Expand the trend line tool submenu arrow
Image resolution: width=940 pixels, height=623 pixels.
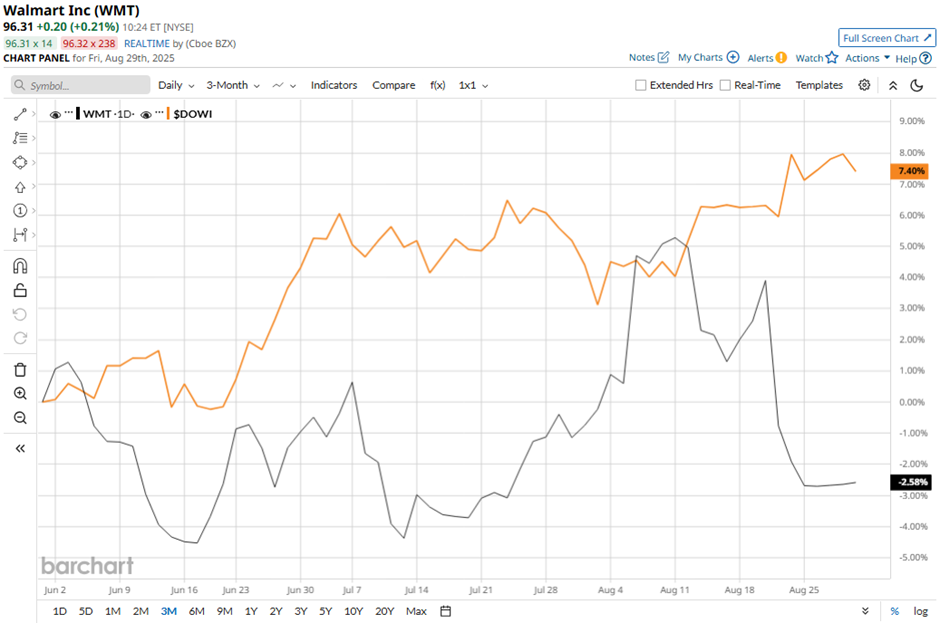tap(34, 114)
